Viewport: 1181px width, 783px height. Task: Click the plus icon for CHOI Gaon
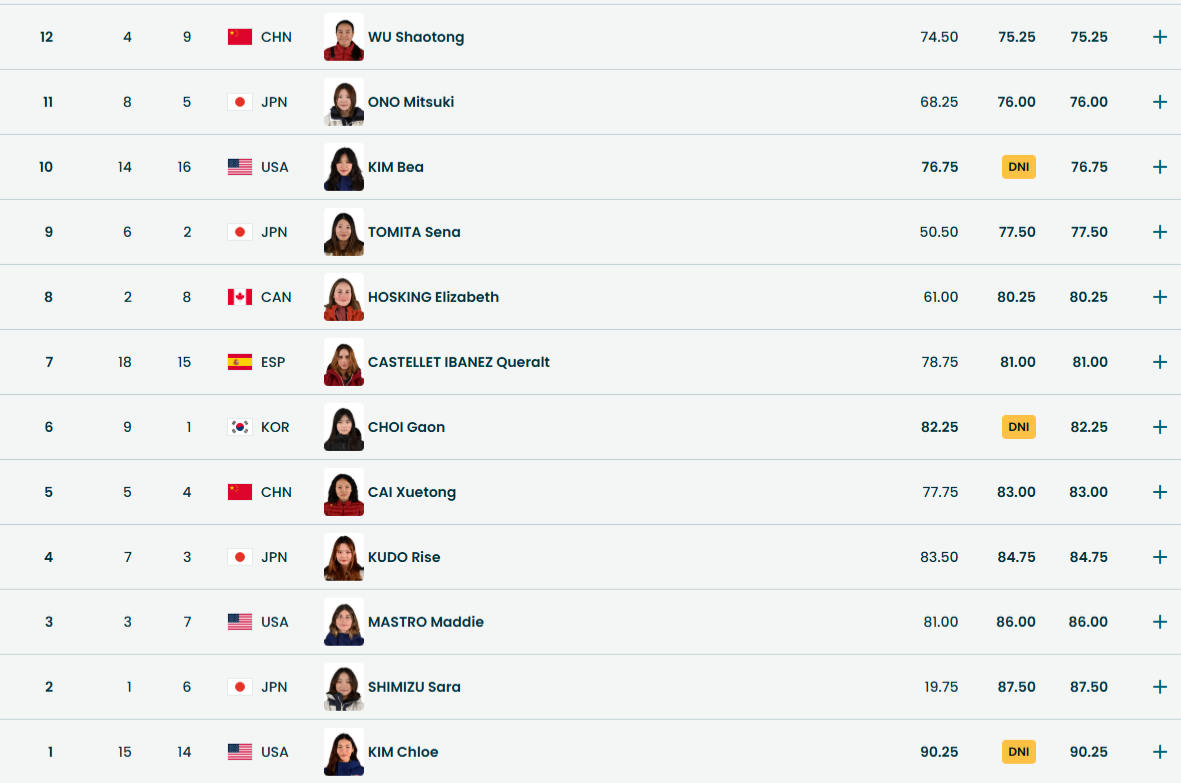point(1160,427)
